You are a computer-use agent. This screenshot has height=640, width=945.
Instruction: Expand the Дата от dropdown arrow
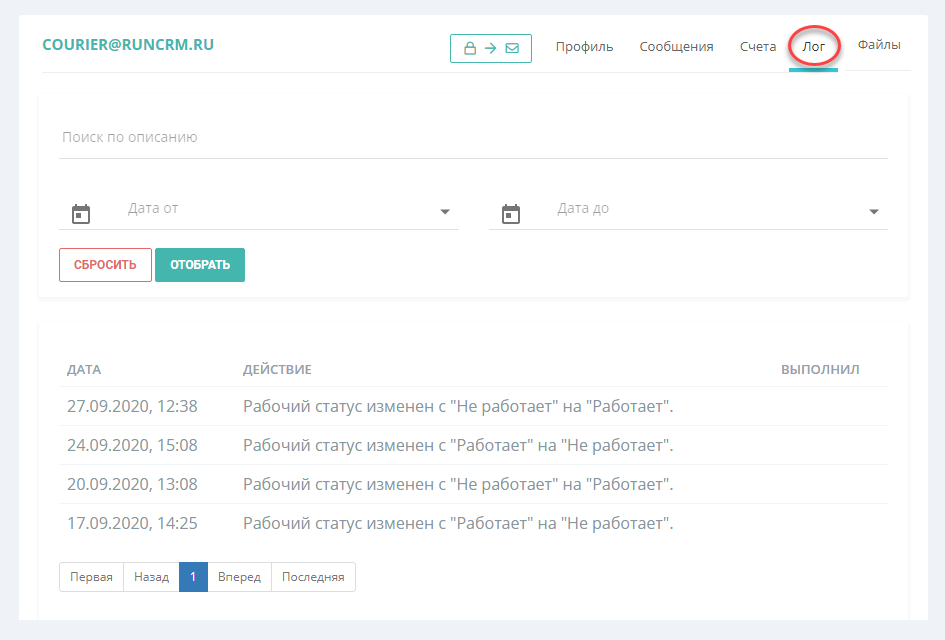[x=445, y=212]
